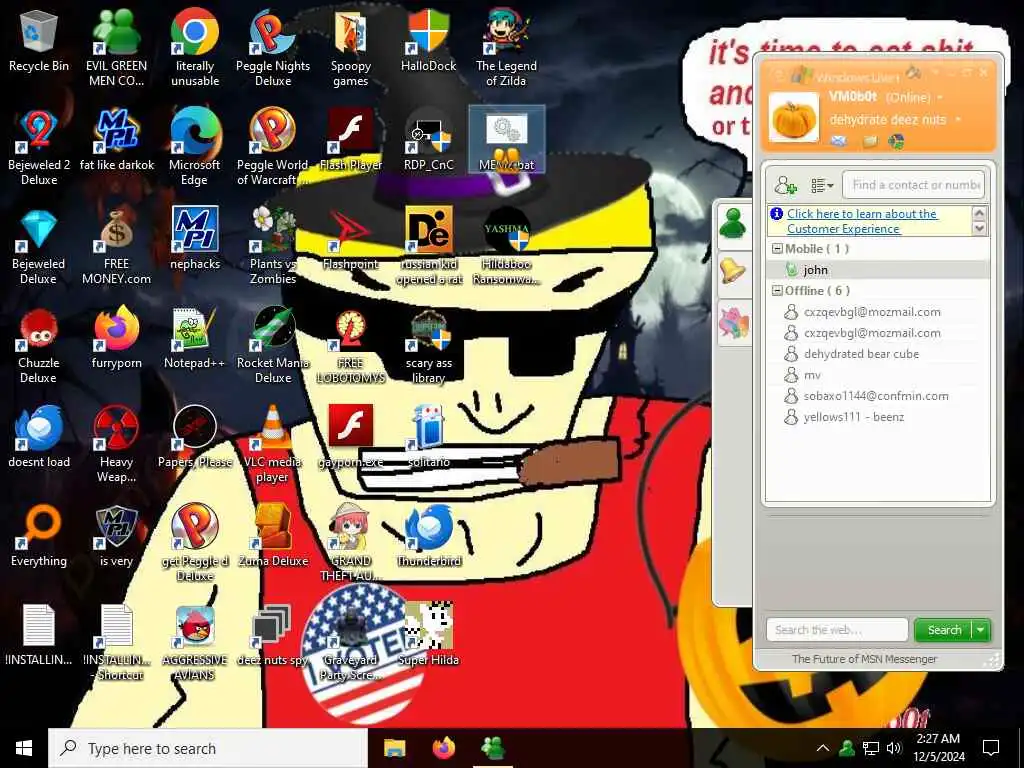Viewport: 1024px width, 768px height.
Task: Open the notification center icon
Action: (991, 748)
